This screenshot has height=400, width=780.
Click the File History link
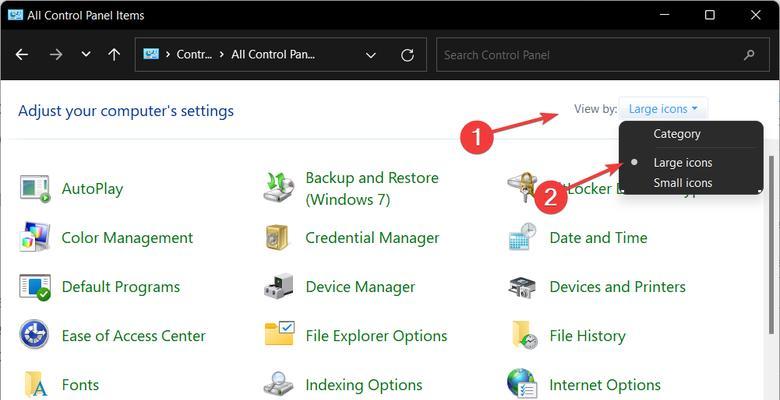pyautogui.click(x=587, y=336)
